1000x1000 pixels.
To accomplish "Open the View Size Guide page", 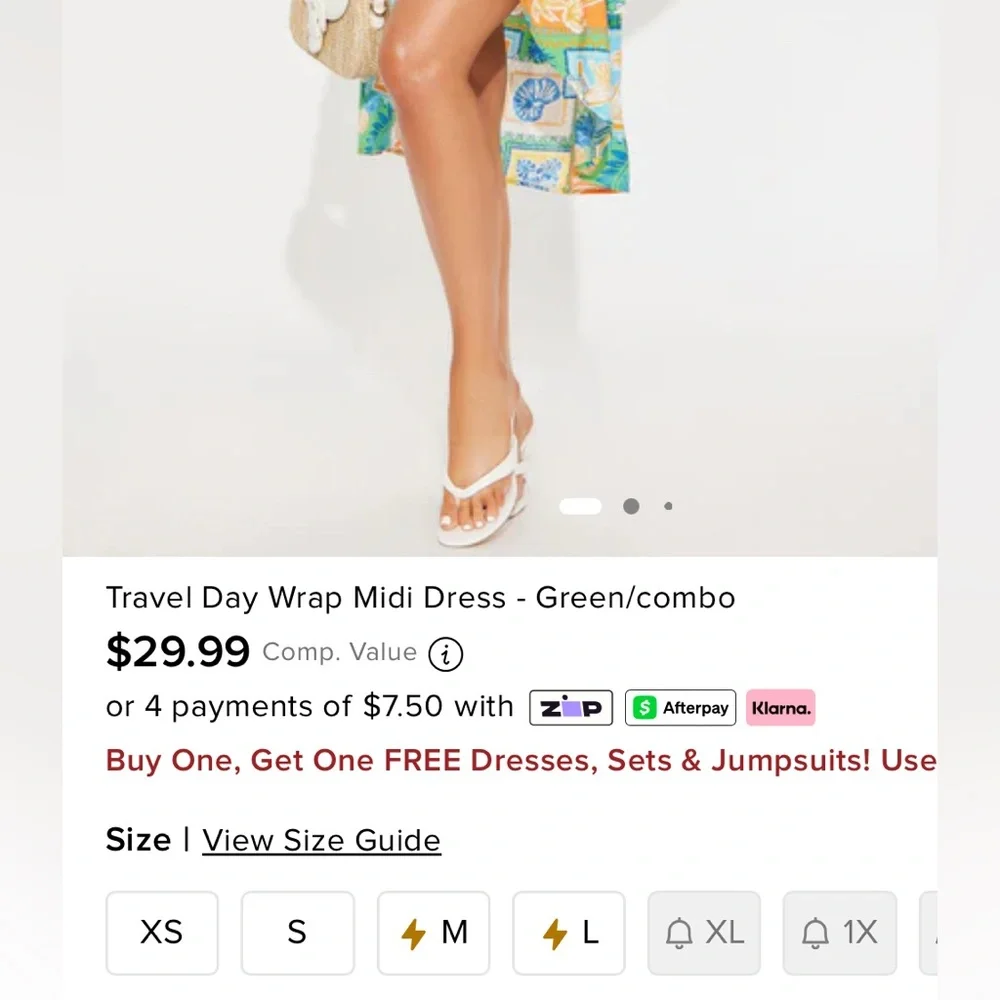I will click(321, 840).
